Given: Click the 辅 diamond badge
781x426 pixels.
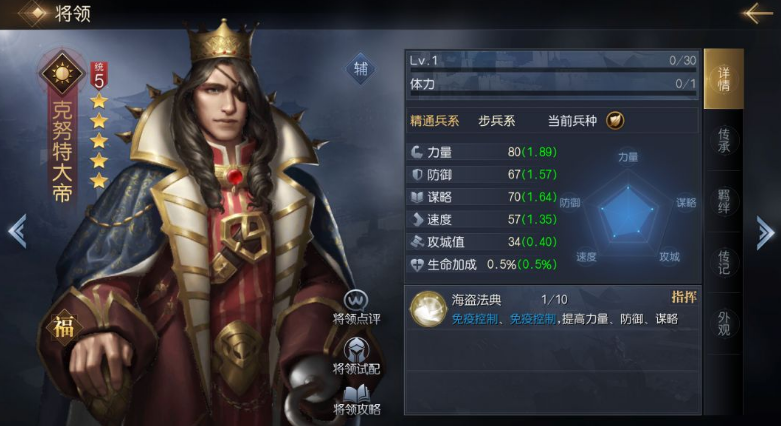Looking at the screenshot, I should (x=361, y=68).
